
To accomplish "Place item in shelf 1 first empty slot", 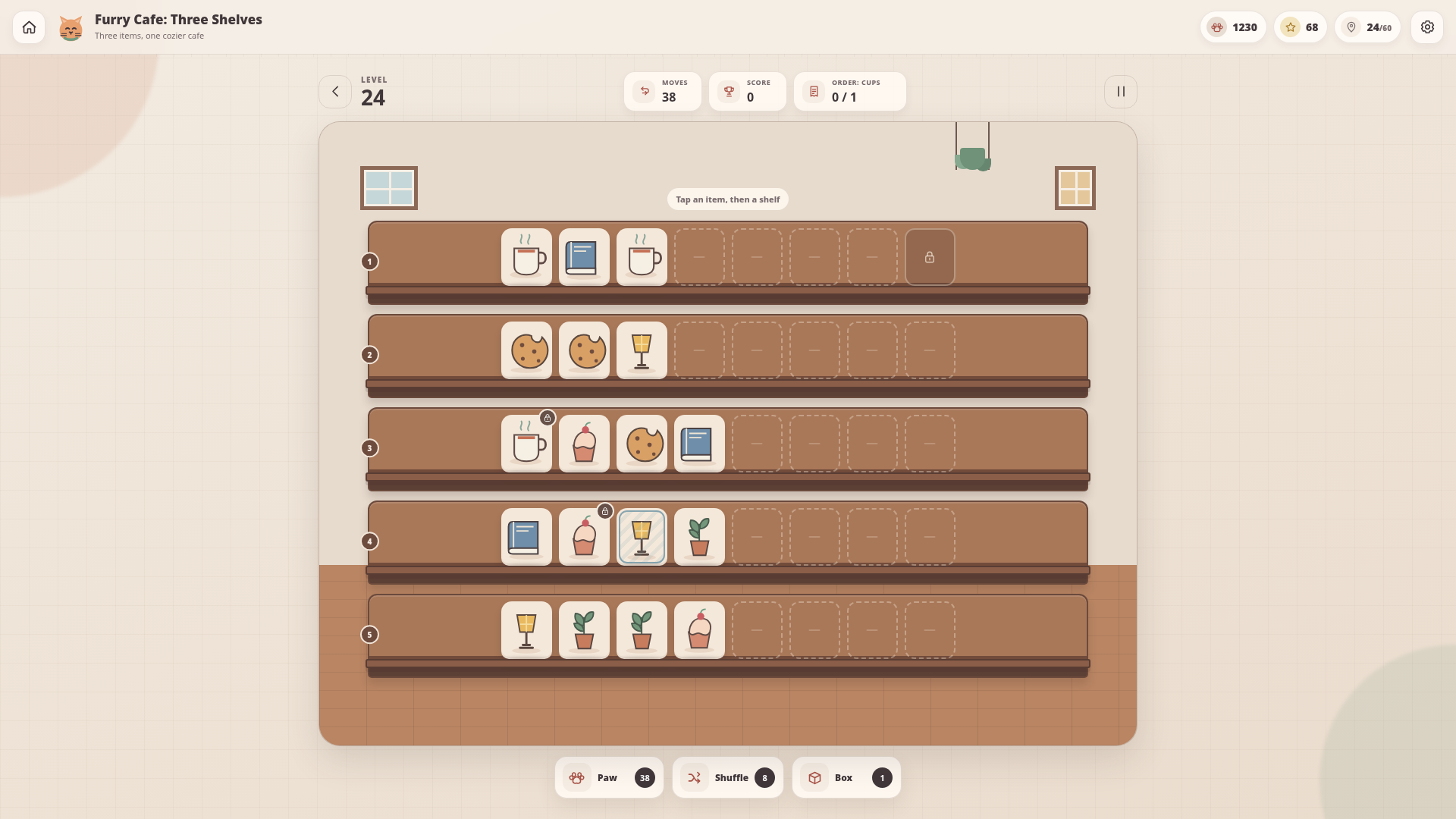I will [x=699, y=257].
